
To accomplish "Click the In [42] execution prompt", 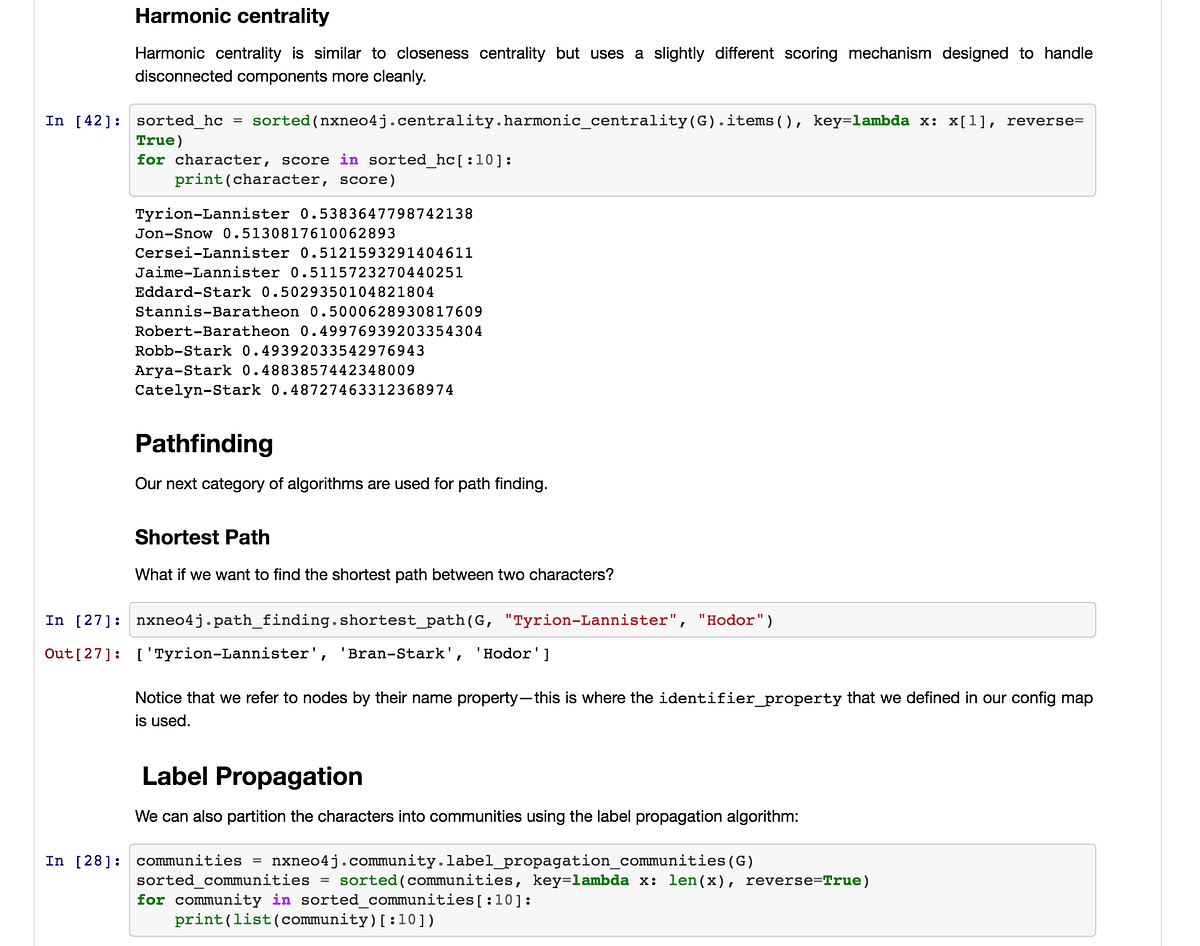I will point(85,120).
